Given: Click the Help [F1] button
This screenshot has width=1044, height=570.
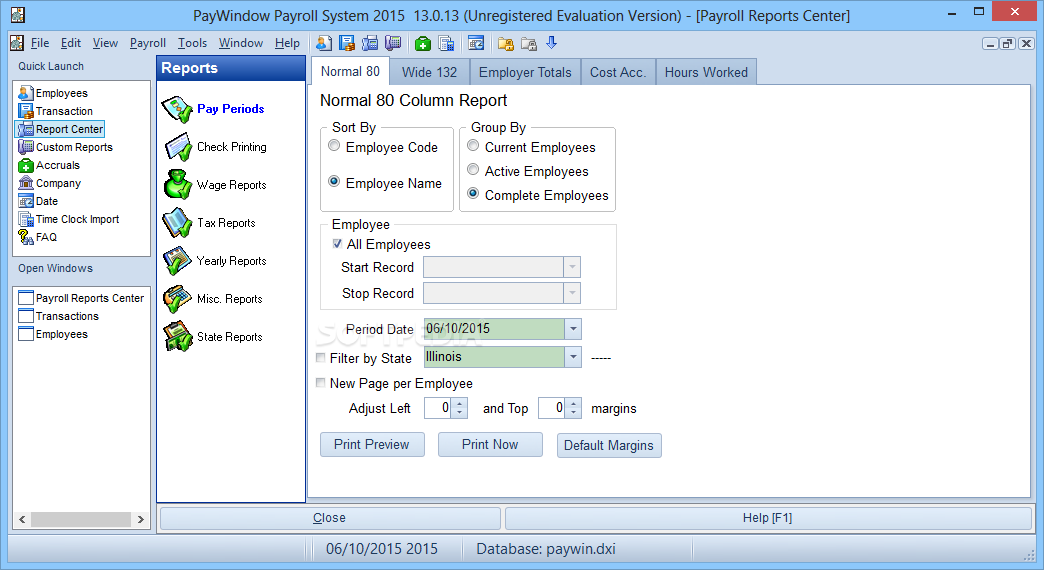Looking at the screenshot, I should coord(768,518).
